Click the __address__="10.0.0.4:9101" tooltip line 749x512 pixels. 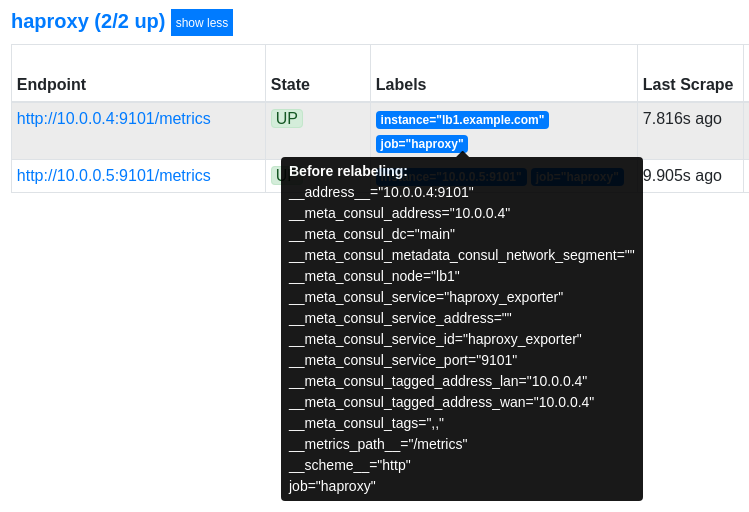point(381,192)
